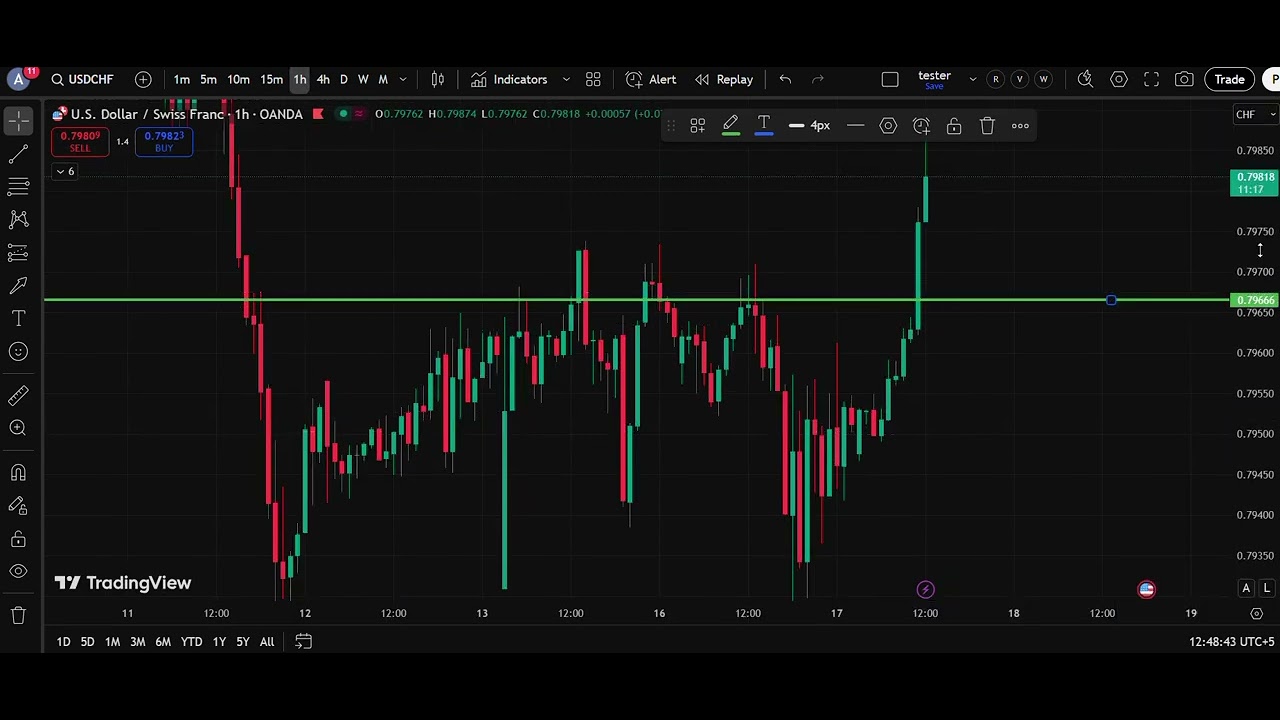Screen dimensions: 1280x720
Task: Select the 4h timeframe
Action: coord(323,80)
